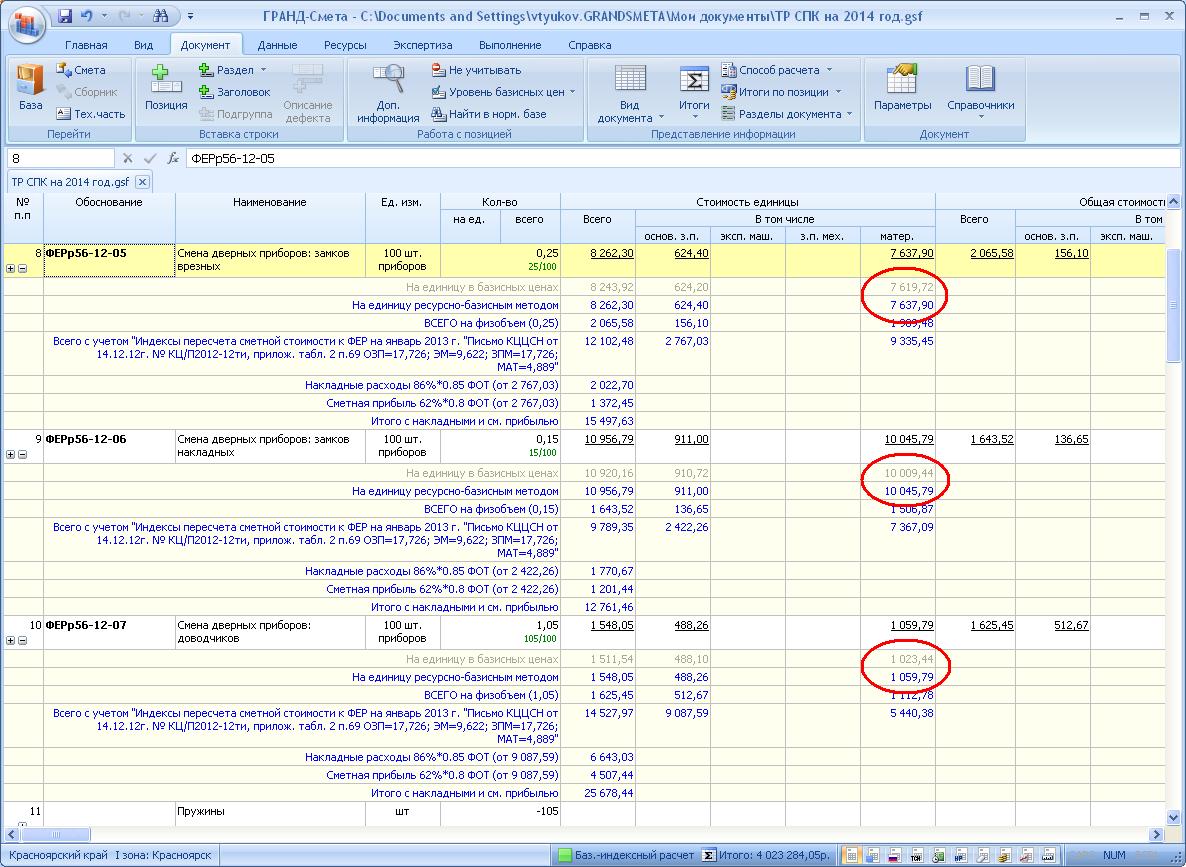
Task: Click the Russian flag icon in status bar
Action: point(896,856)
